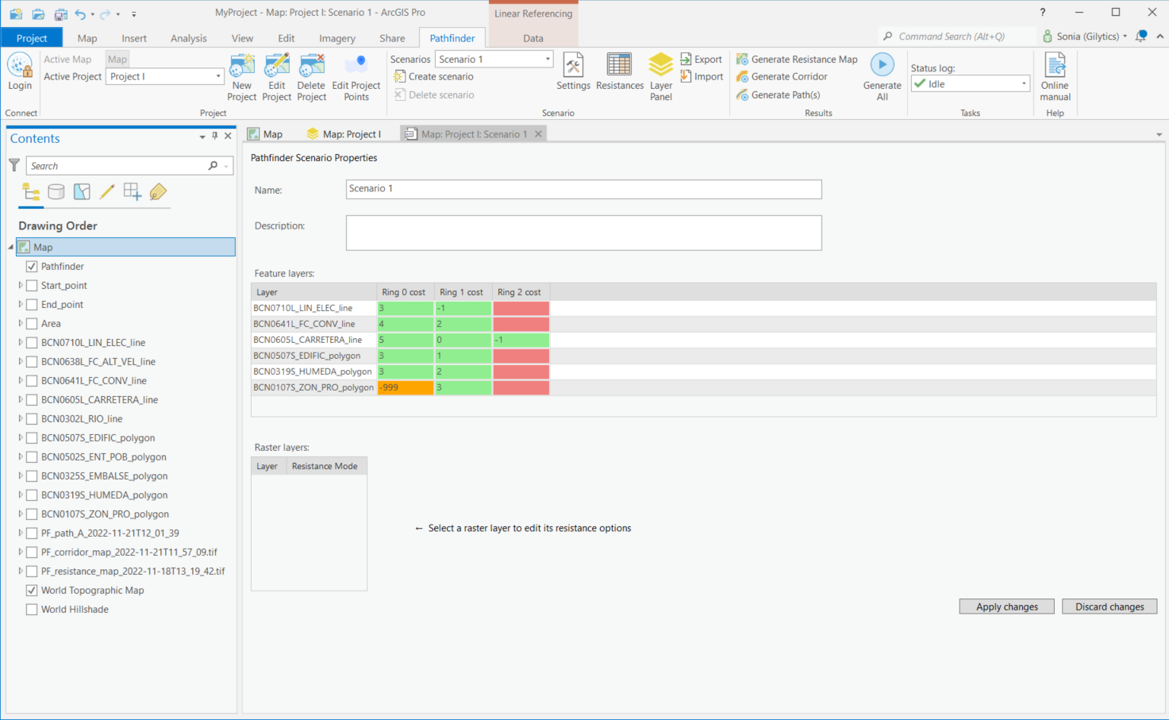Disable the World Topographic Map layer
Screen dimensions: 1169x720
[31, 590]
